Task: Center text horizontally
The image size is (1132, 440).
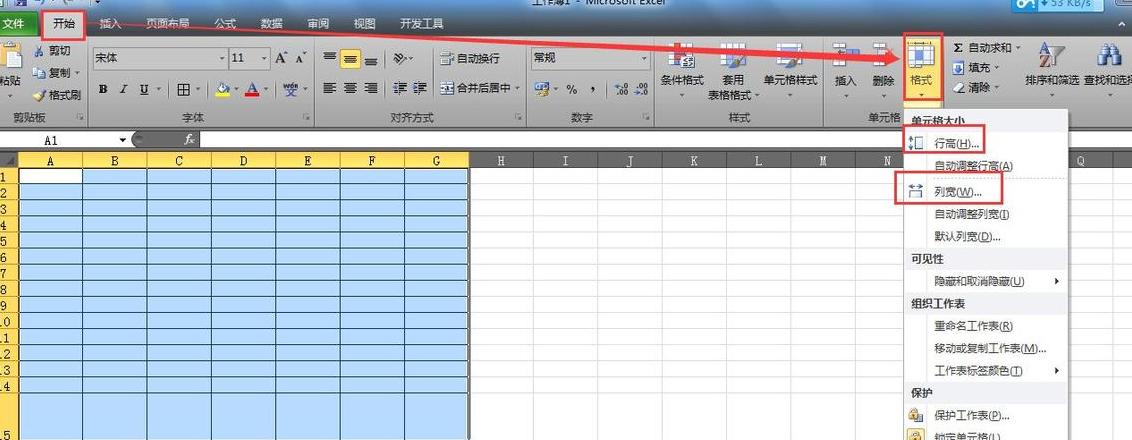Action: click(350, 88)
